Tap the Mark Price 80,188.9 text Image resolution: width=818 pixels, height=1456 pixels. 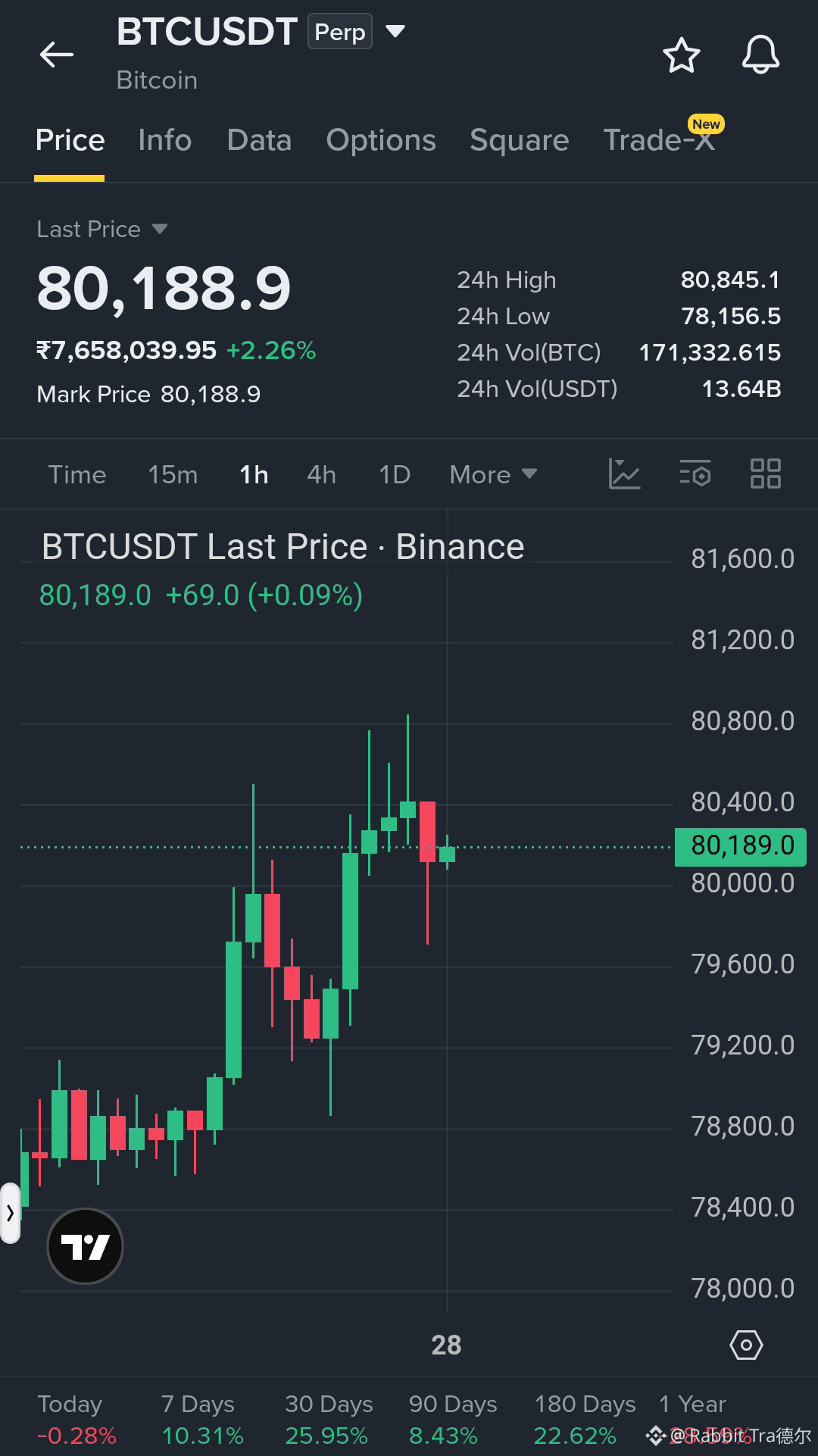148,395
